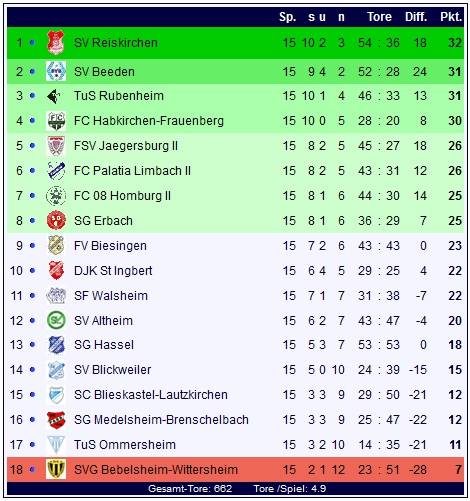Viewport: 470px width, 501px height.
Task: Click the SG Erbach red crest
Action: (56, 220)
